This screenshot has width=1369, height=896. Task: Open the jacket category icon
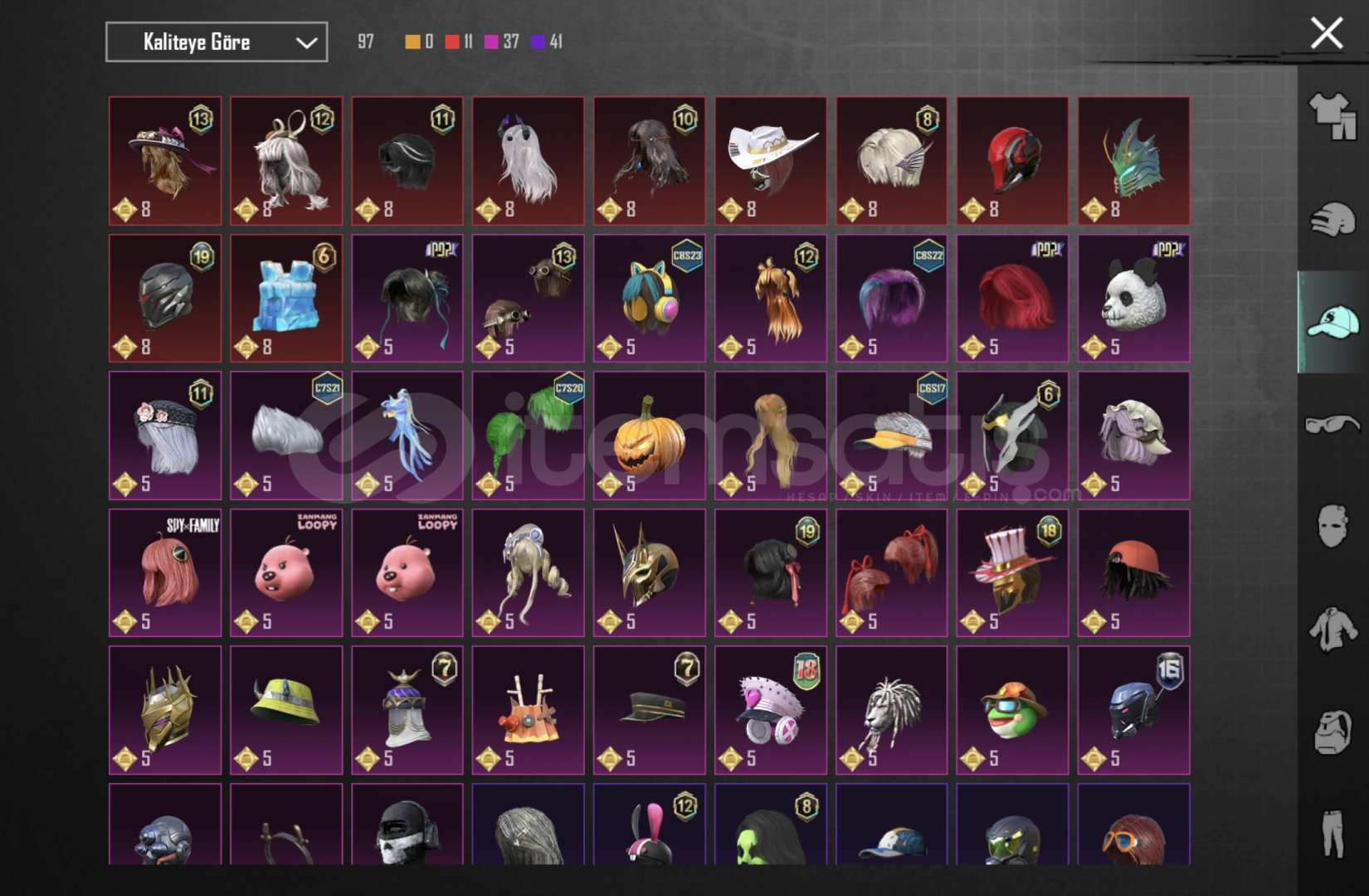click(1332, 629)
